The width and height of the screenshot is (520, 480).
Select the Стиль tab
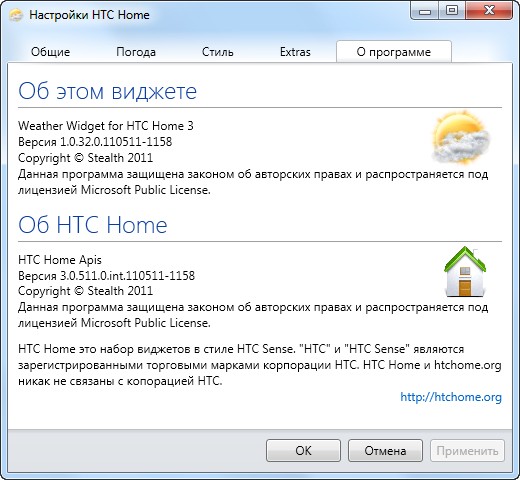217,52
